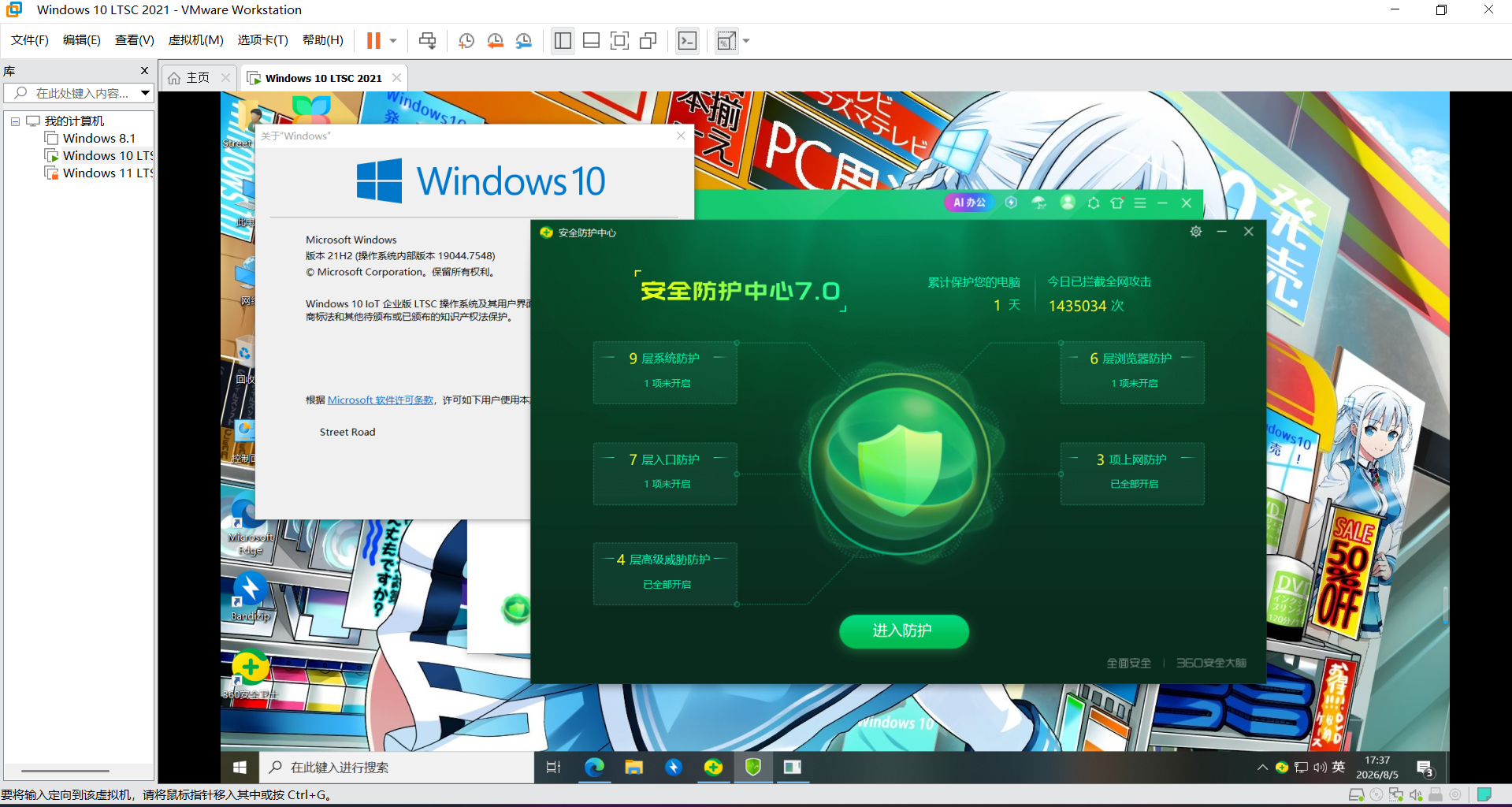This screenshot has height=807, width=1512.
Task: Revert to snapshot using orange arrow clock icon
Action: pyautogui.click(x=495, y=40)
